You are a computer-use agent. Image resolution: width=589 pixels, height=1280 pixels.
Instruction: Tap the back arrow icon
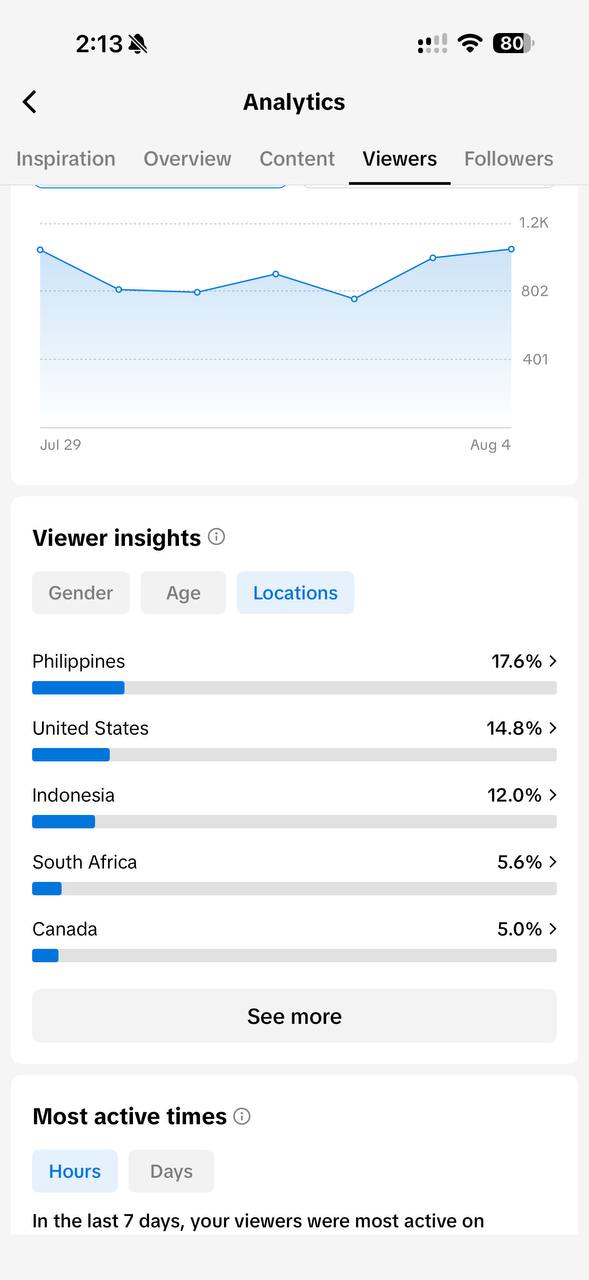[29, 102]
